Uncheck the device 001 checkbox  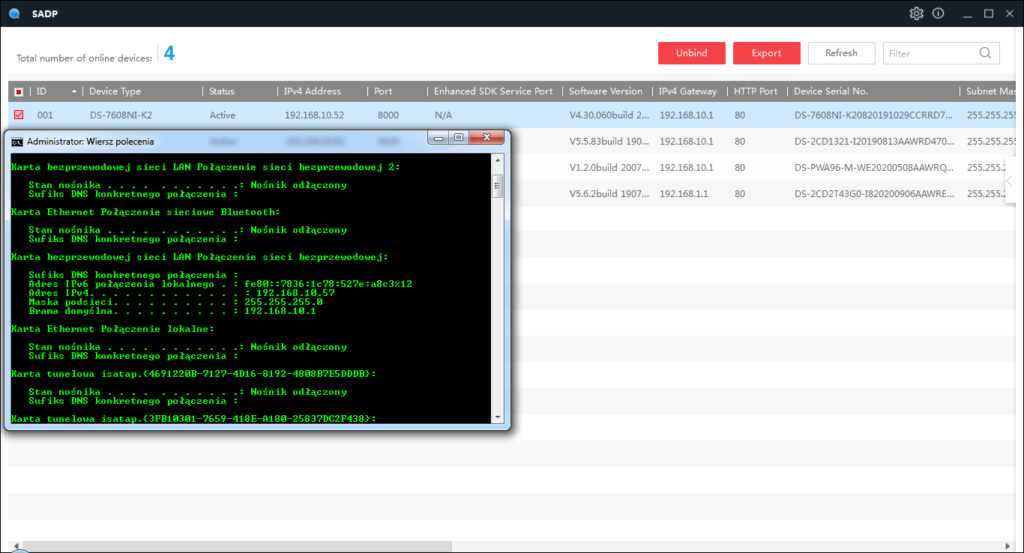coord(19,115)
